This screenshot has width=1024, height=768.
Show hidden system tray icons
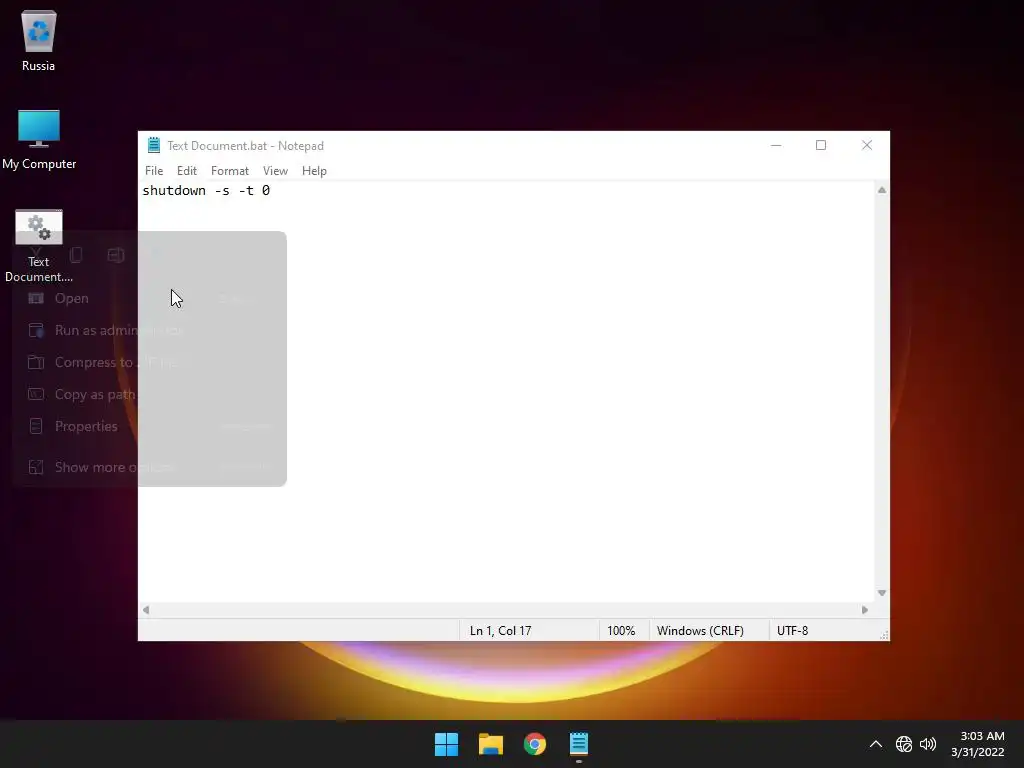tap(876, 744)
